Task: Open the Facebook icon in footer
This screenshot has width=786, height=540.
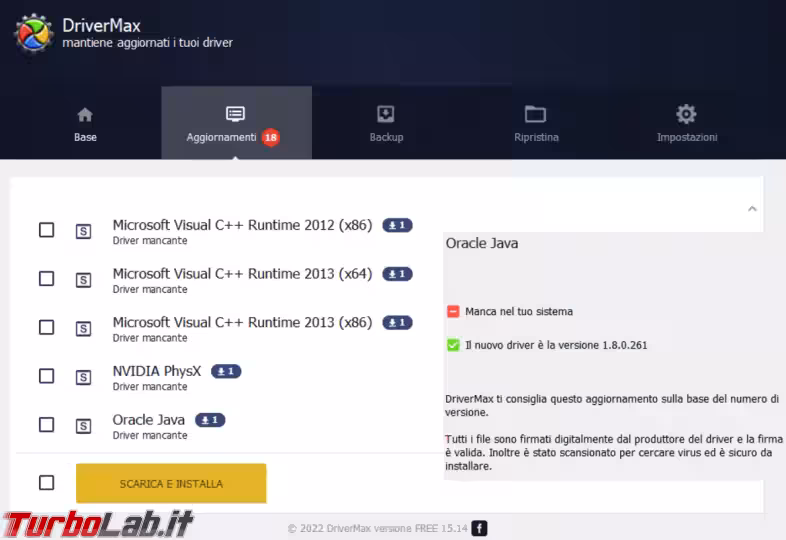Action: click(479, 528)
